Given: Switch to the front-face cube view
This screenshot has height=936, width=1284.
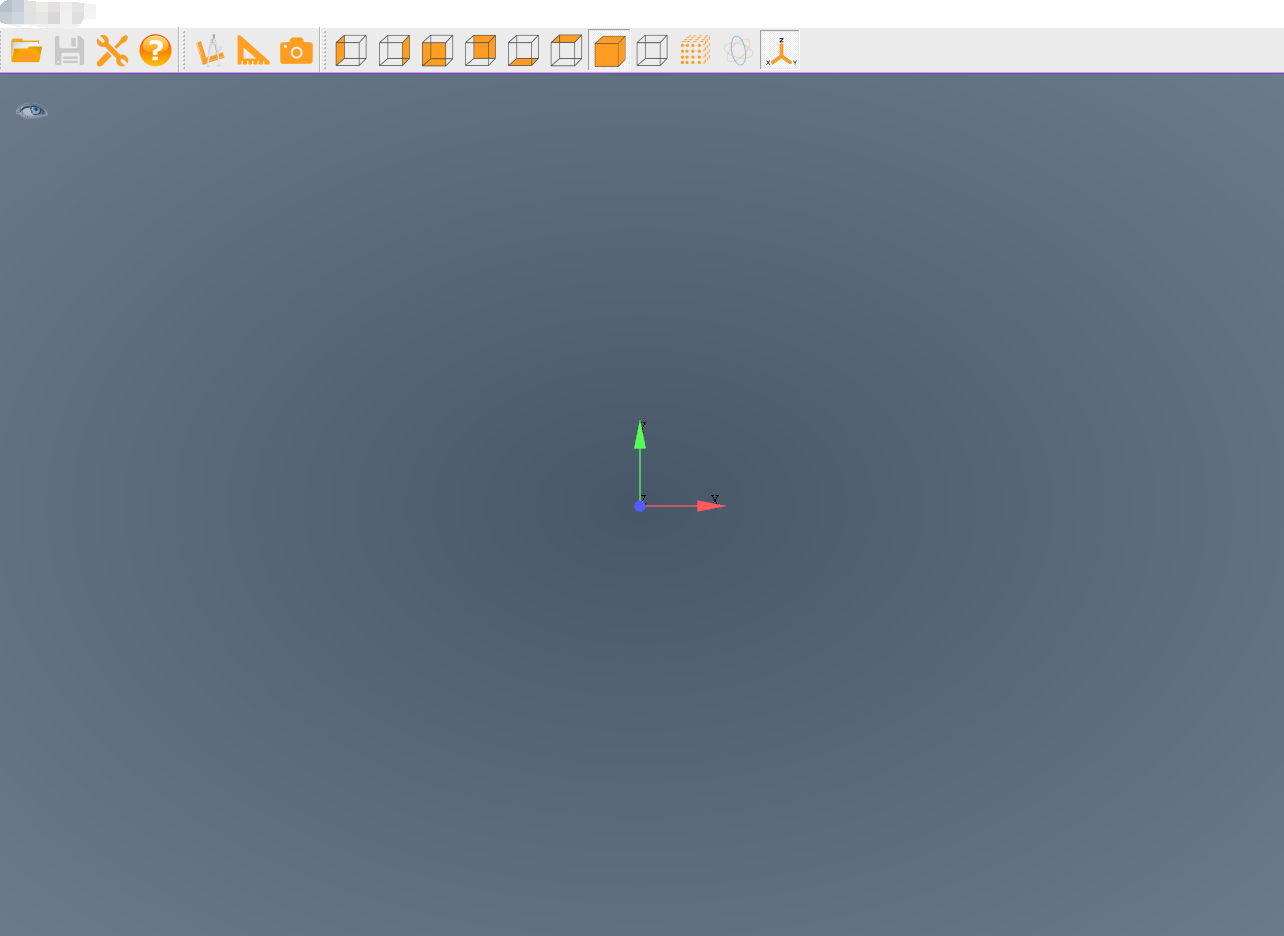Looking at the screenshot, I should tap(437, 50).
